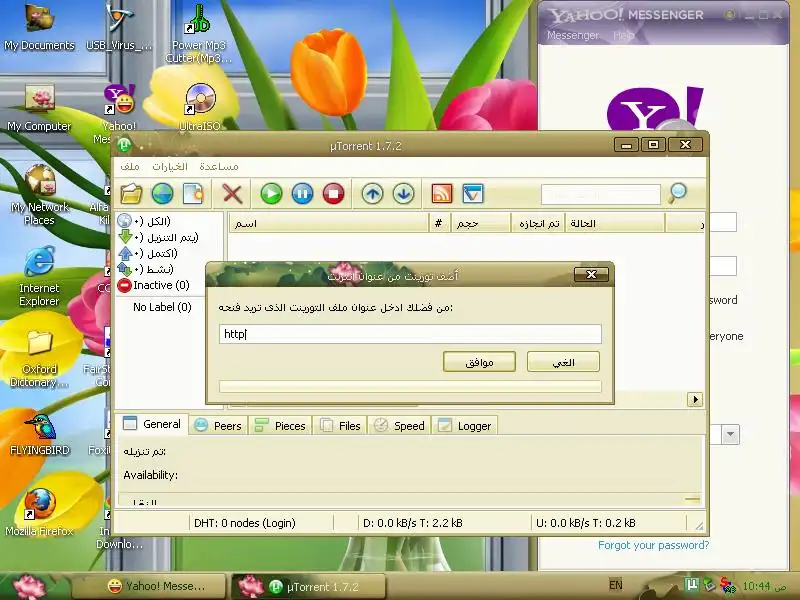Open status dropdown arrow in Yahoo Messenger

click(x=731, y=435)
